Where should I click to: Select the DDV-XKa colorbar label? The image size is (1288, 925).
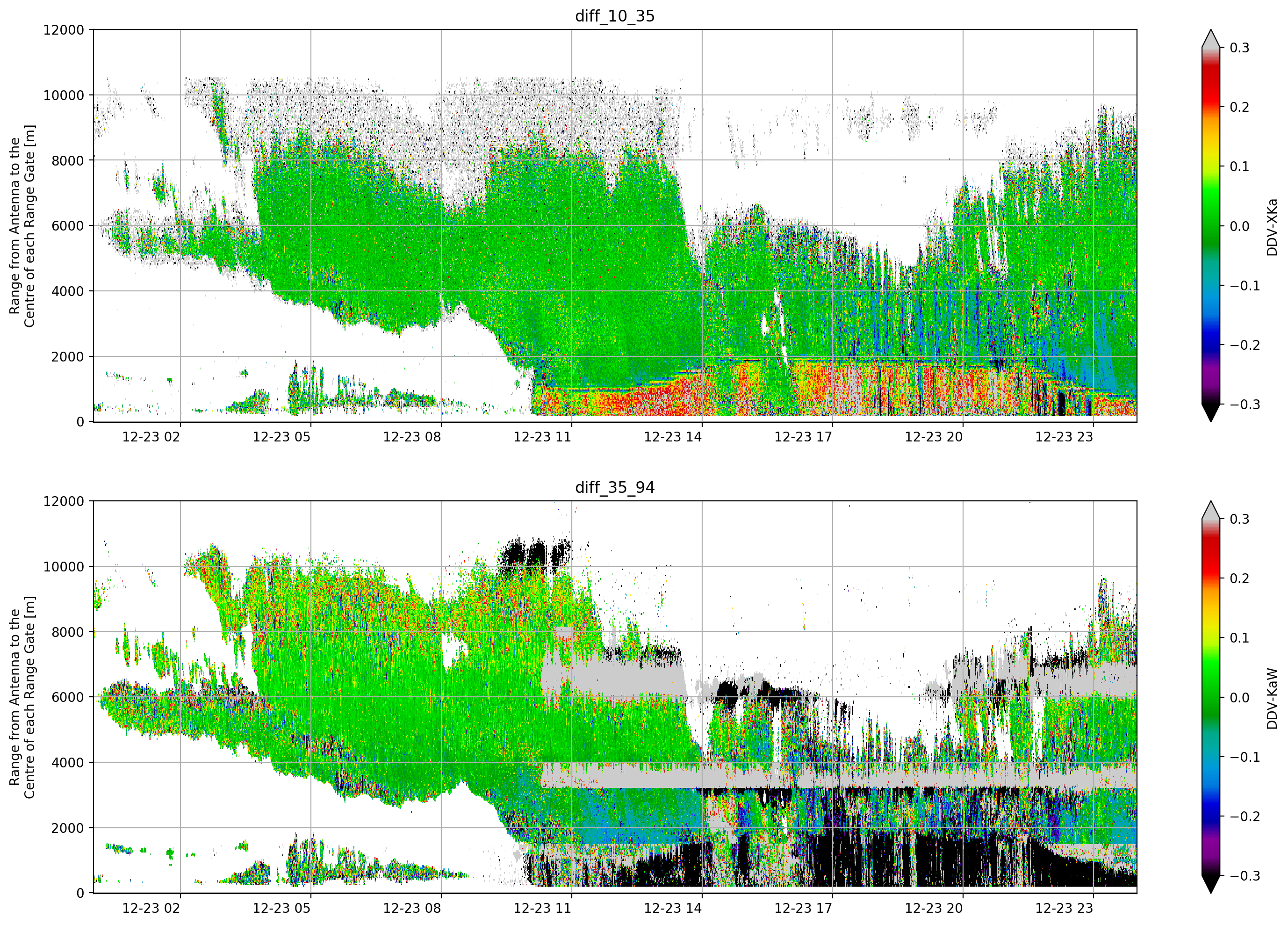1272,227
